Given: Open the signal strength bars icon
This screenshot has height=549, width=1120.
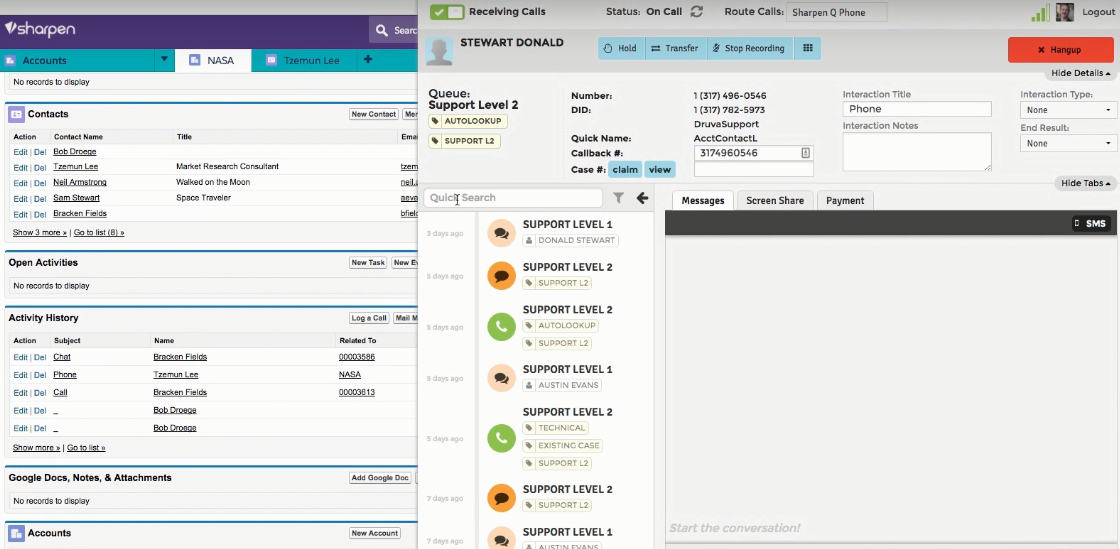Looking at the screenshot, I should (1041, 12).
